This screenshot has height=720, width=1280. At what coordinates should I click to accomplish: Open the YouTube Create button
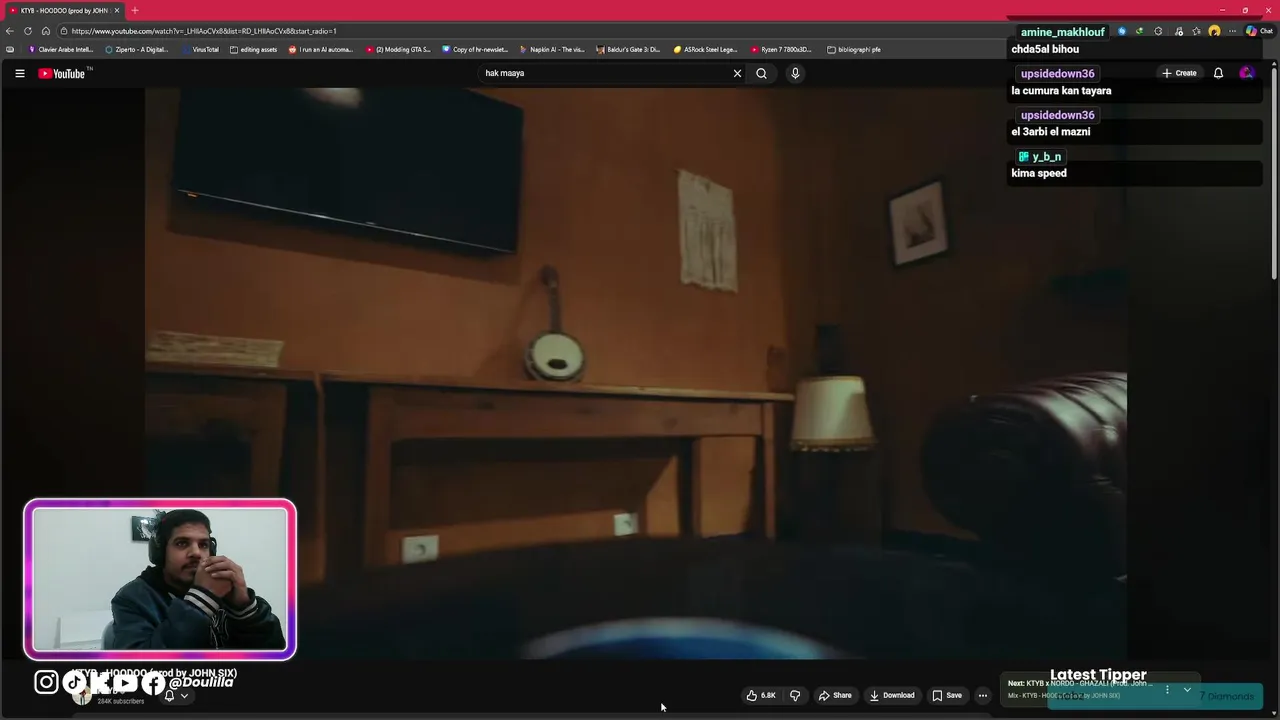(1179, 73)
